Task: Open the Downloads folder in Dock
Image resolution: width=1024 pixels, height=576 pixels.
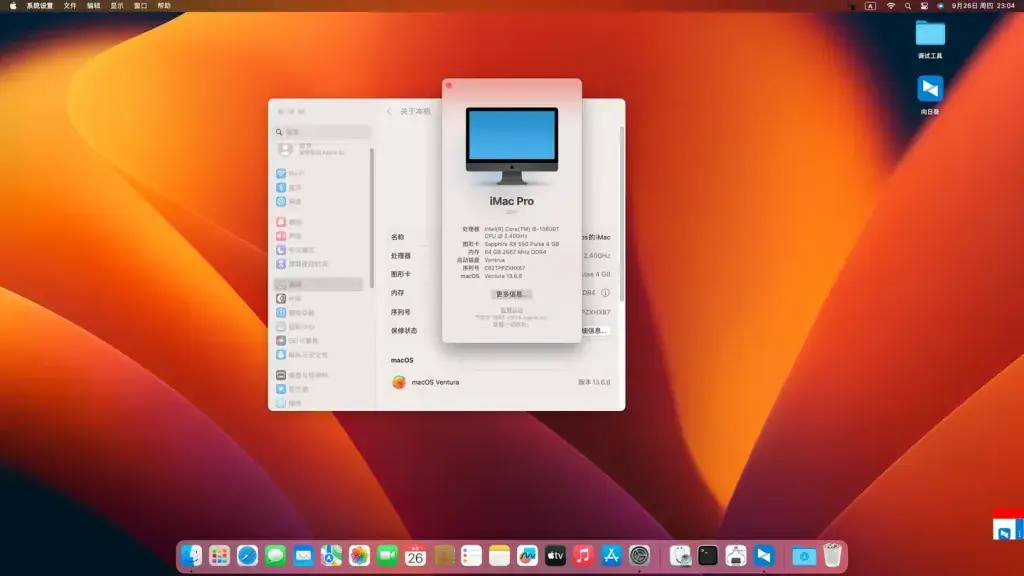Action: coord(804,556)
